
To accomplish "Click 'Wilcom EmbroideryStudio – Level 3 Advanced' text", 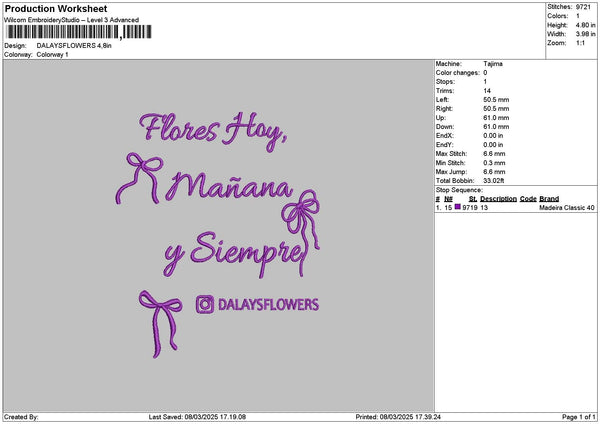I will click(x=72, y=20).
